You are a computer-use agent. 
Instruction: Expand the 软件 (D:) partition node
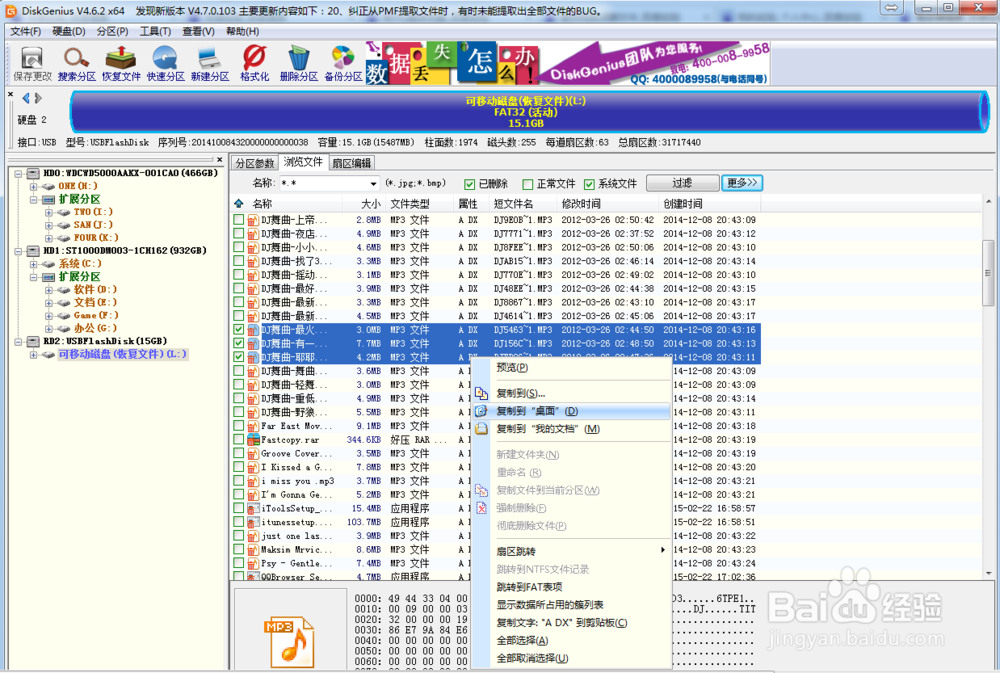[49, 290]
